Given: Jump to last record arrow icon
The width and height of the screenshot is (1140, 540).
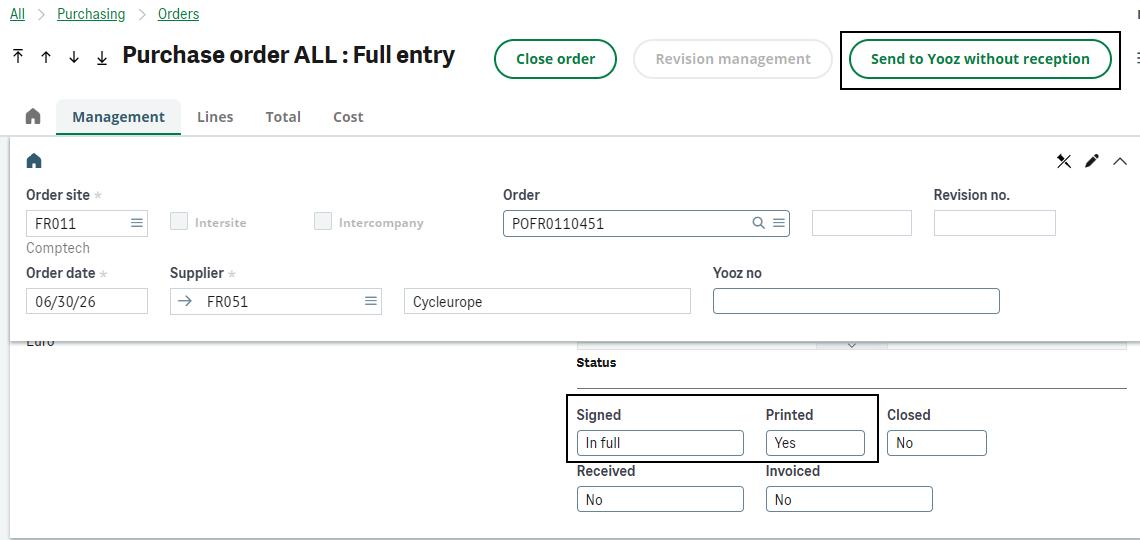Looking at the screenshot, I should [102, 57].
